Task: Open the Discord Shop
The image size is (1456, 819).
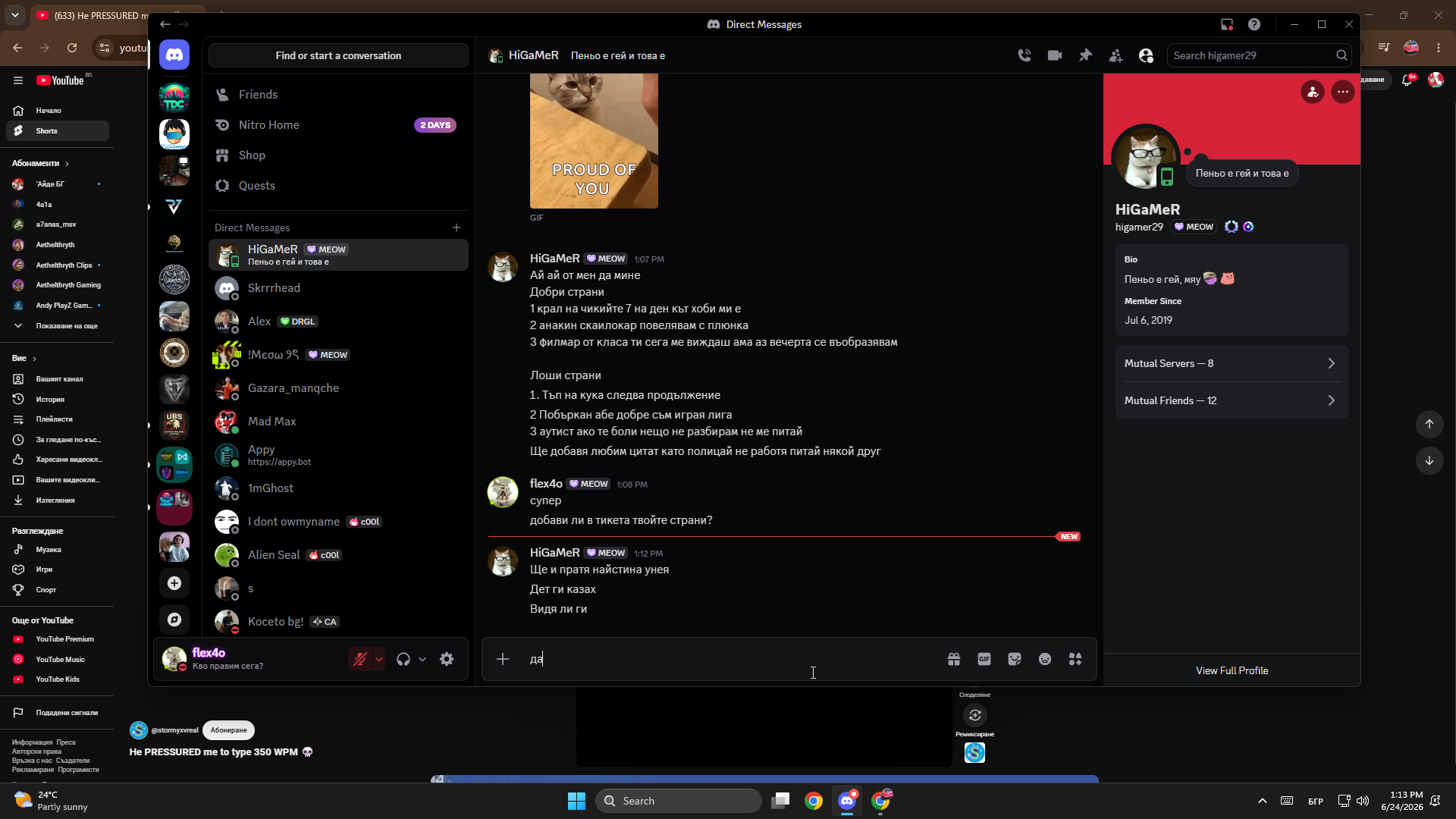Action: pyautogui.click(x=338, y=155)
